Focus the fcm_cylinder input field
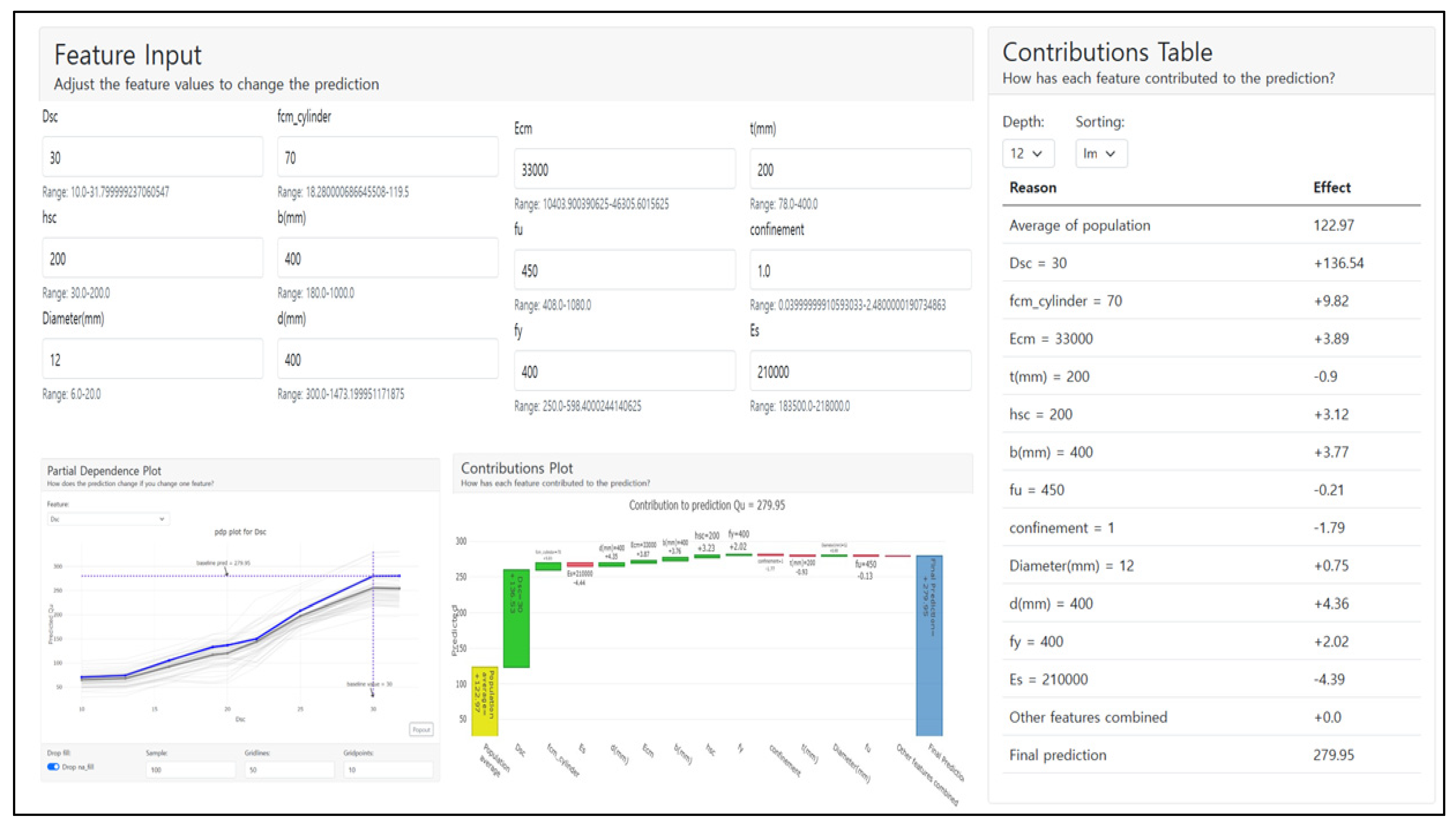1456x825 pixels. [387, 158]
